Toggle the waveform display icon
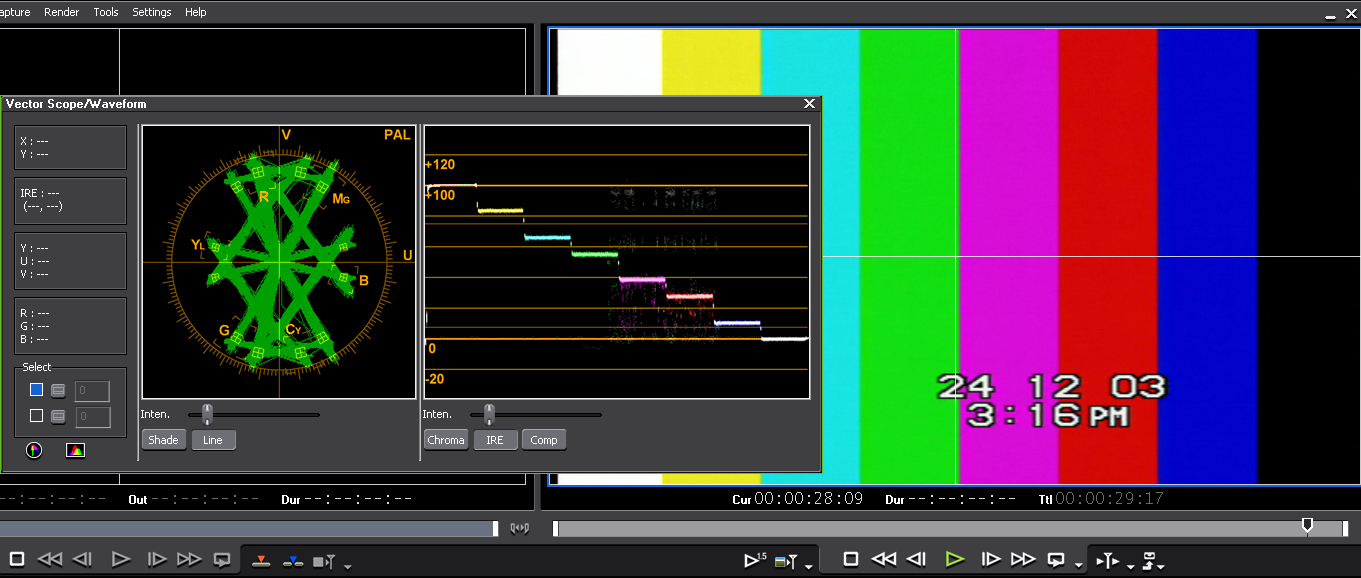Screen dimensions: 1361x578 point(75,450)
